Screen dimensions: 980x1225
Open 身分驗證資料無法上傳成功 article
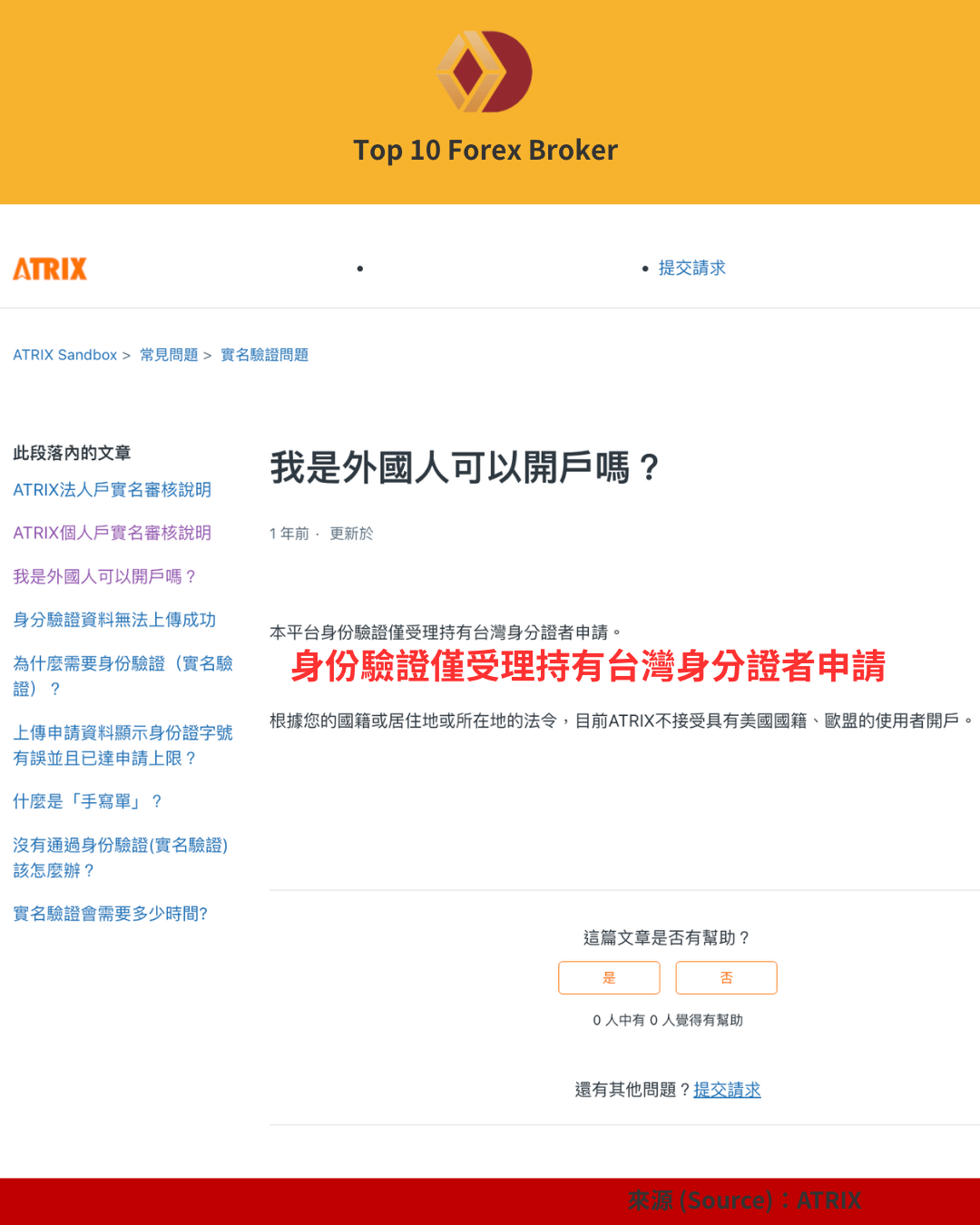point(114,620)
